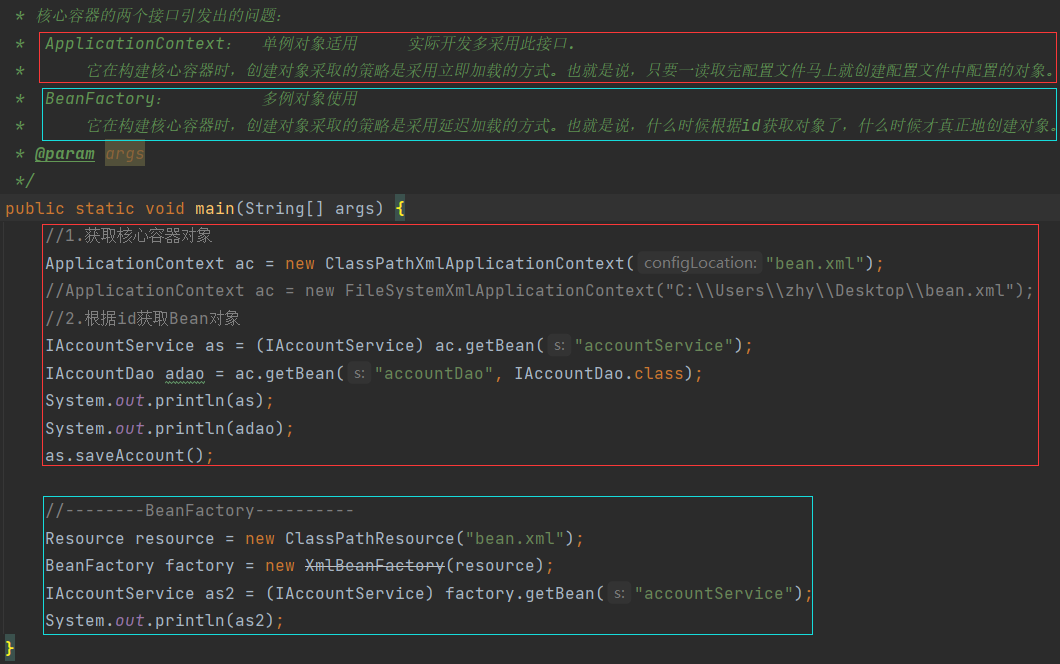This screenshot has height=664, width=1060.
Task: Click the BeanFactory heading in the comment
Action: tap(103, 99)
